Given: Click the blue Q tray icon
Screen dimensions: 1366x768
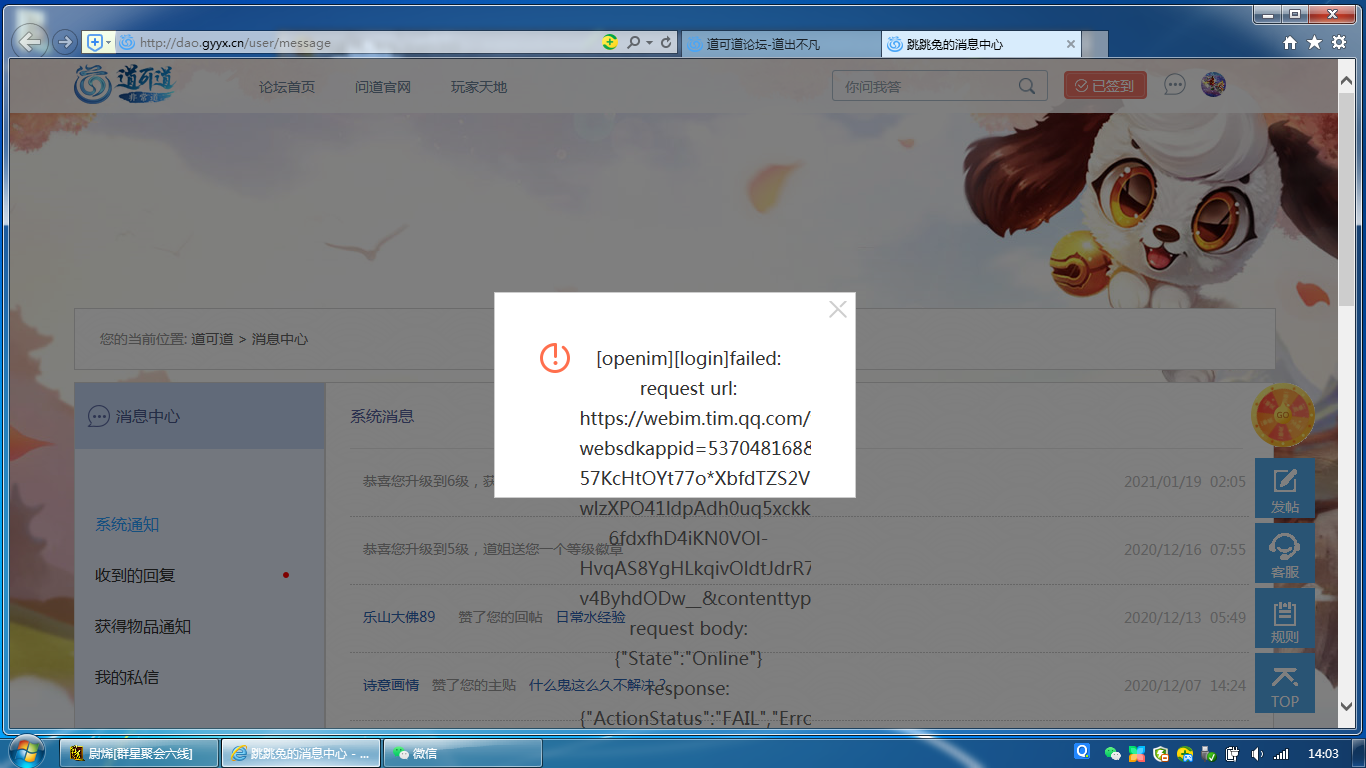Looking at the screenshot, I should click(1082, 752).
